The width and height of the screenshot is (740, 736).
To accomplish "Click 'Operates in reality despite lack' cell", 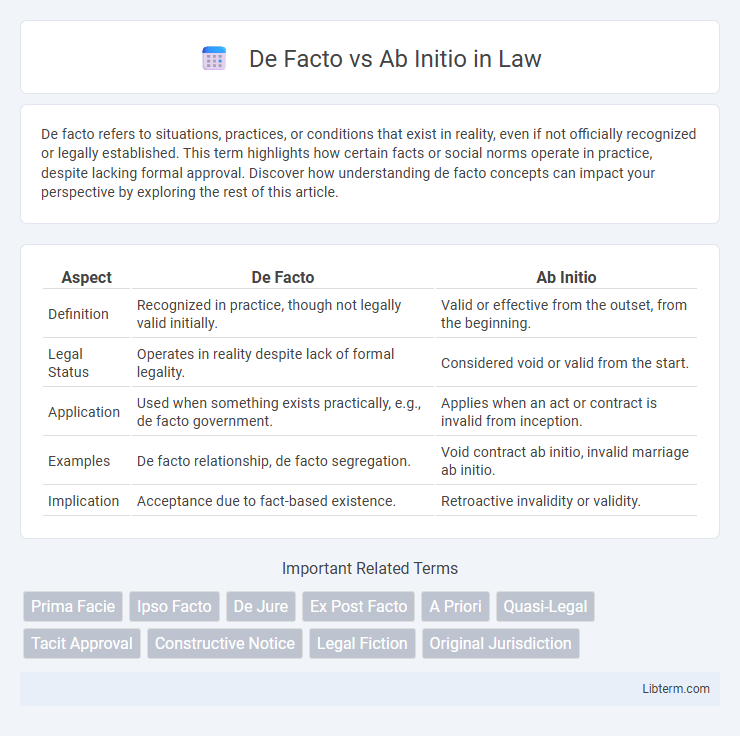I will (283, 363).
